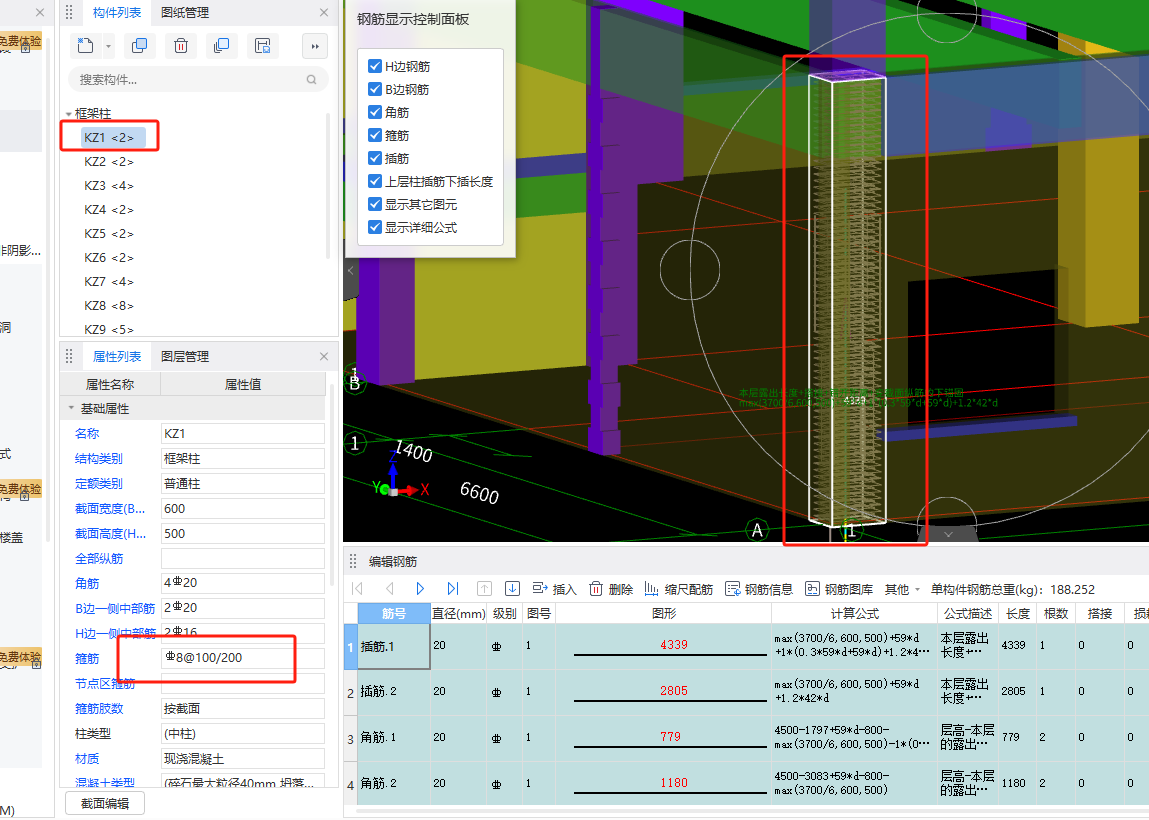The width and height of the screenshot is (1149, 820).
Task: Click the 截面编辑 button
Action: tap(105, 803)
